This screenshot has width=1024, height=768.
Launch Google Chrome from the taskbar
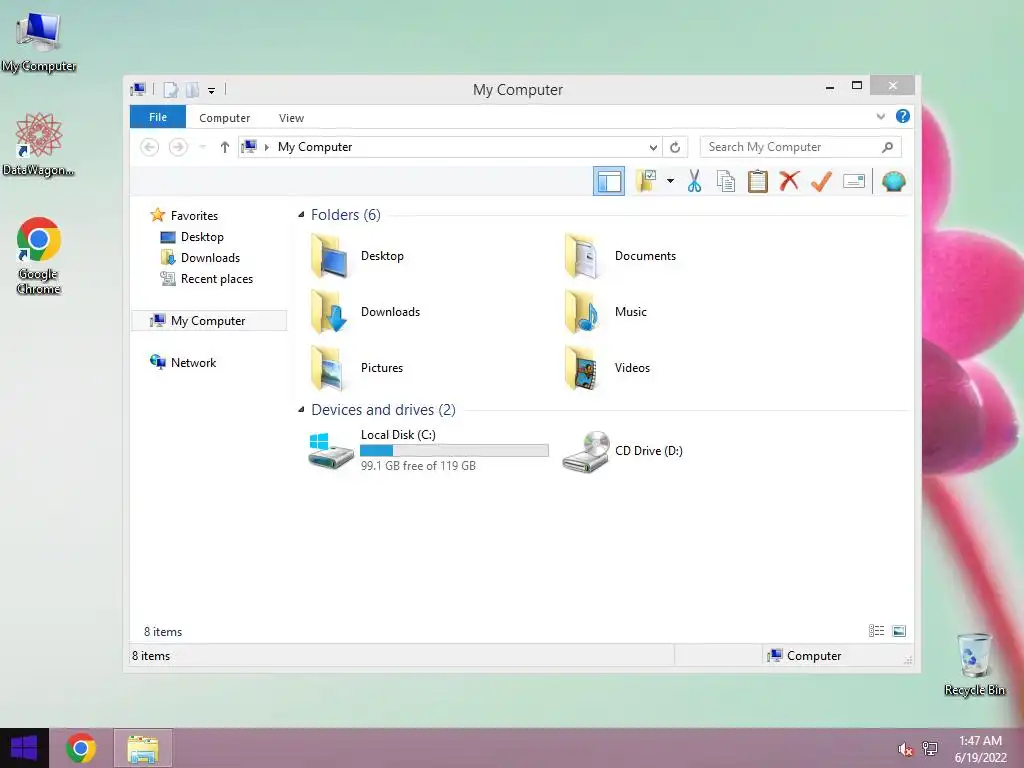[81, 748]
